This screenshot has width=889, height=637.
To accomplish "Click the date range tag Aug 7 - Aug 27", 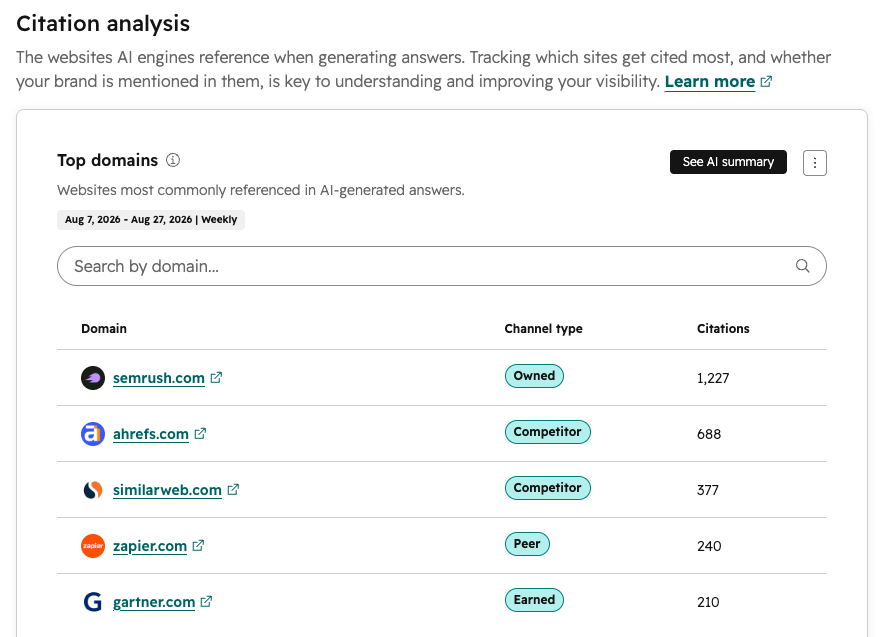I will 151,220.
